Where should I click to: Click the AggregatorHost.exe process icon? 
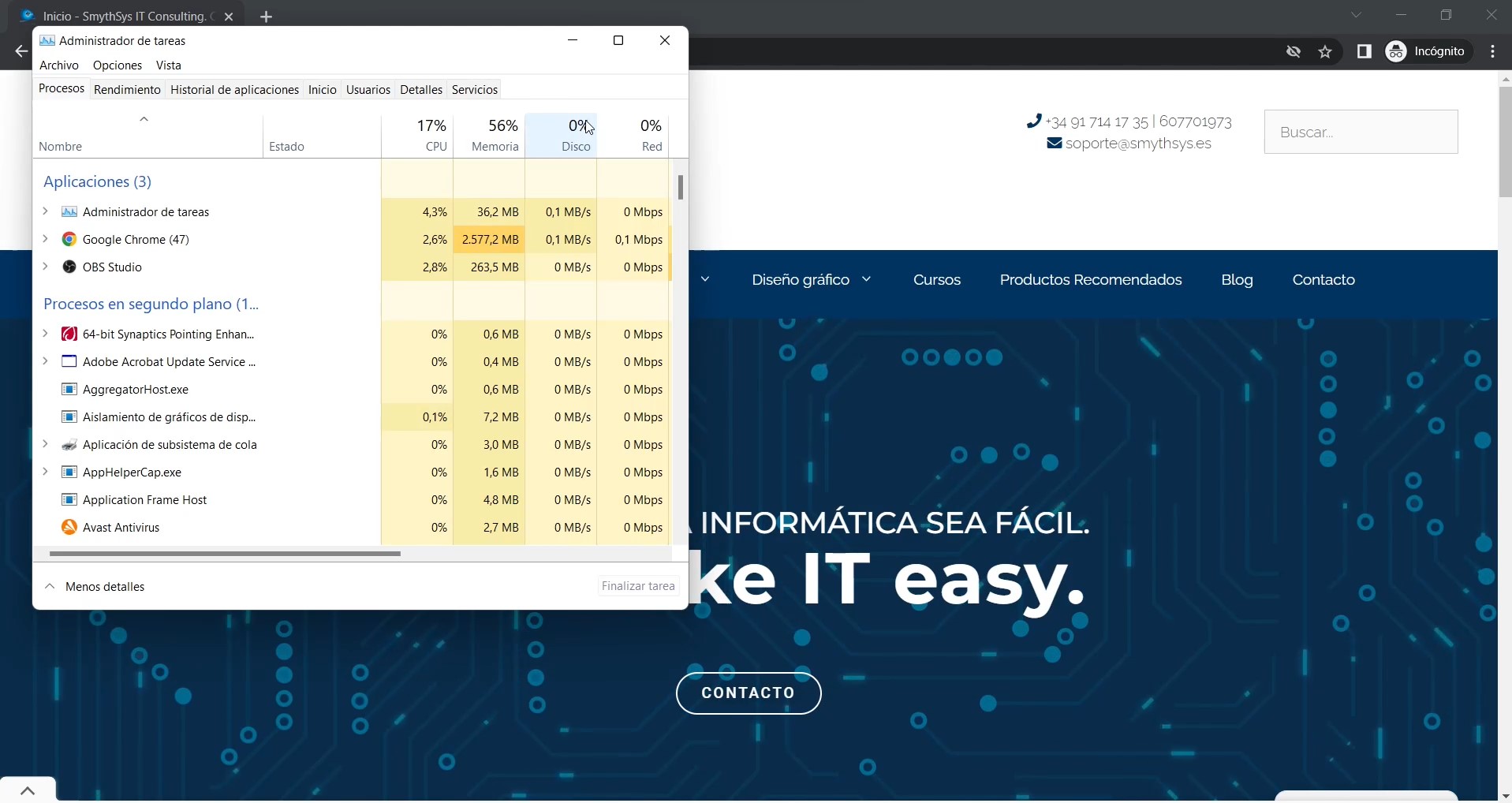click(69, 390)
